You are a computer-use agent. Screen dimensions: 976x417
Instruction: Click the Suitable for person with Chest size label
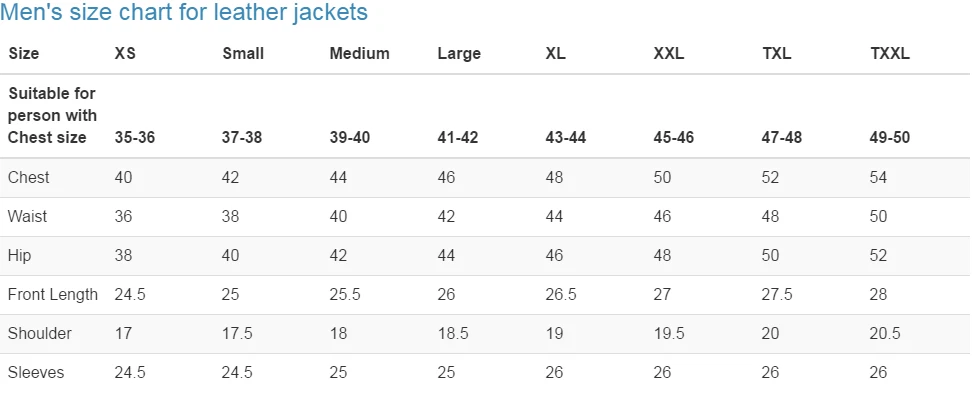pyautogui.click(x=52, y=115)
